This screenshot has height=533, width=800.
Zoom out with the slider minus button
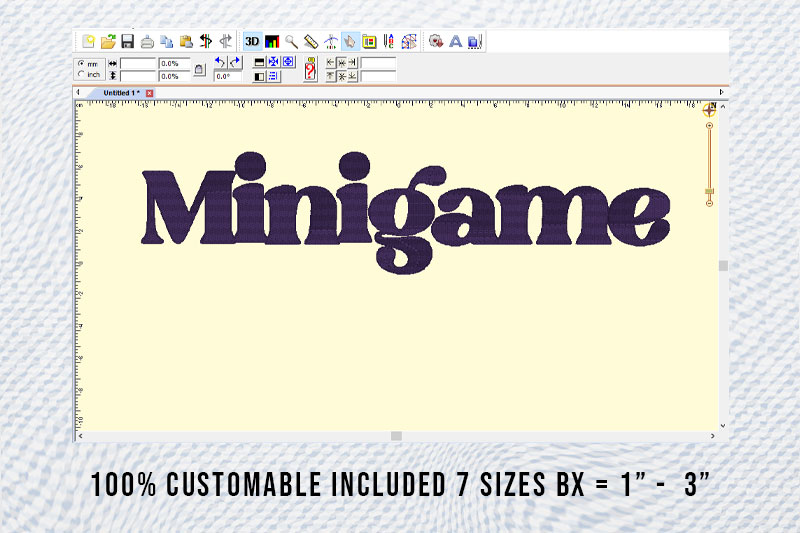click(x=709, y=204)
